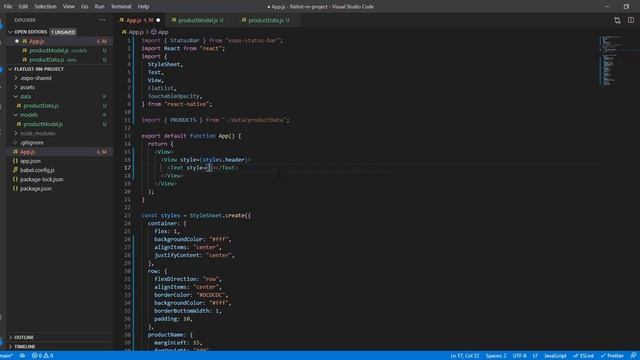The image size is (640, 360).
Task: Switch to the App.js editor tab
Action: pyautogui.click(x=139, y=20)
